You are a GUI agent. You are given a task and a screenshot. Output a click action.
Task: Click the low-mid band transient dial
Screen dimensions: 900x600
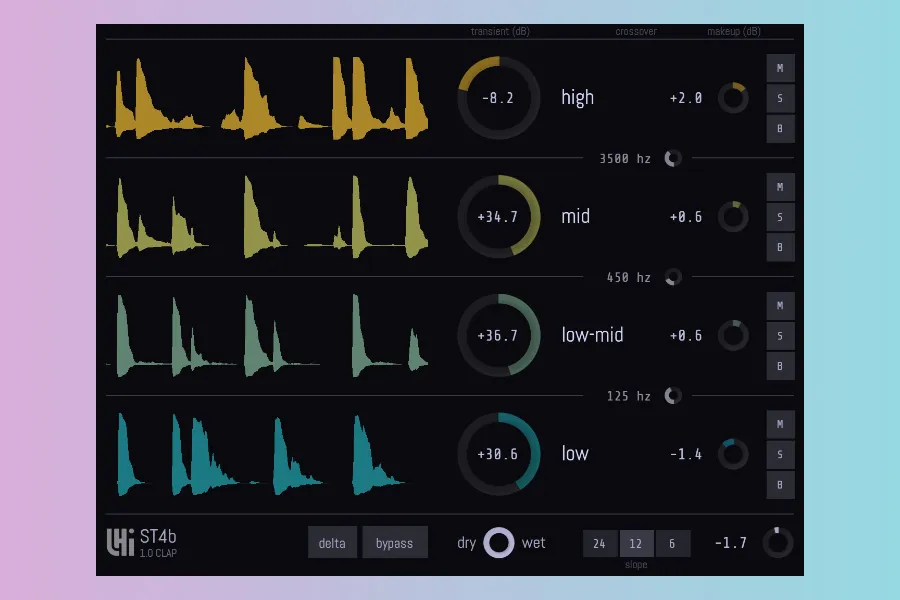pyautogui.click(x=498, y=336)
